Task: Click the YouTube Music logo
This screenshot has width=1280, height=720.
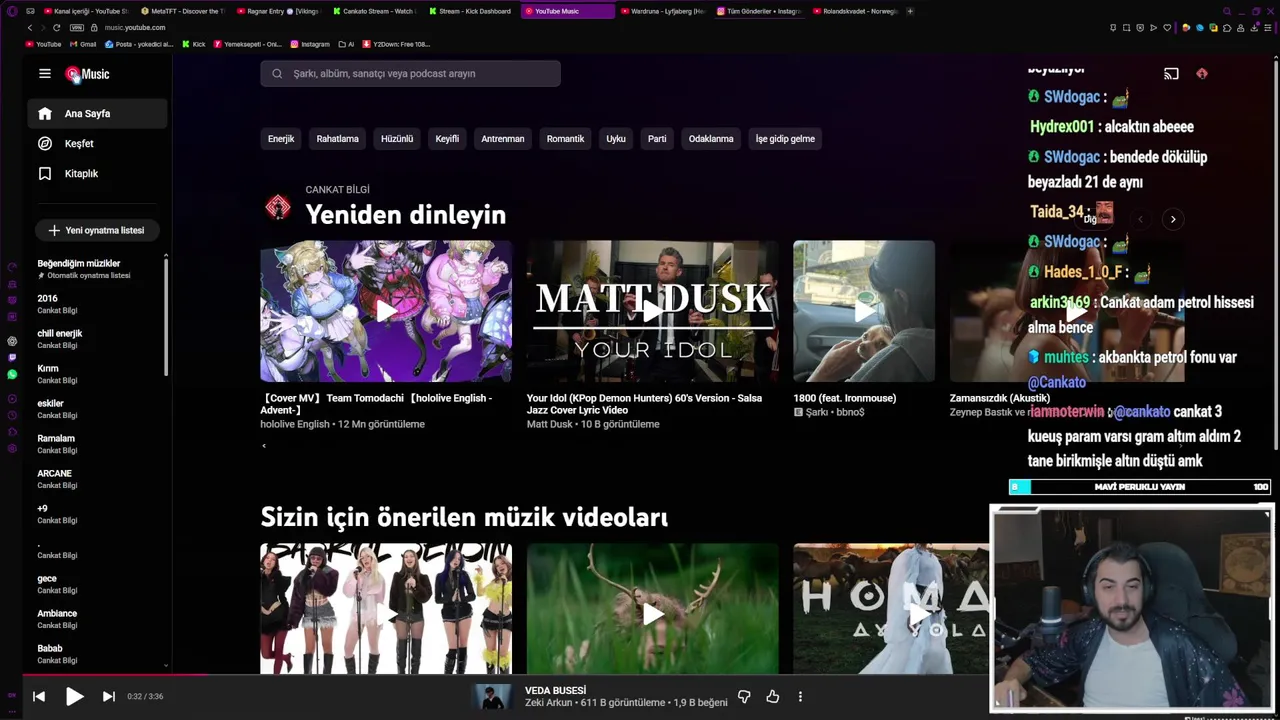Action: coord(87,74)
